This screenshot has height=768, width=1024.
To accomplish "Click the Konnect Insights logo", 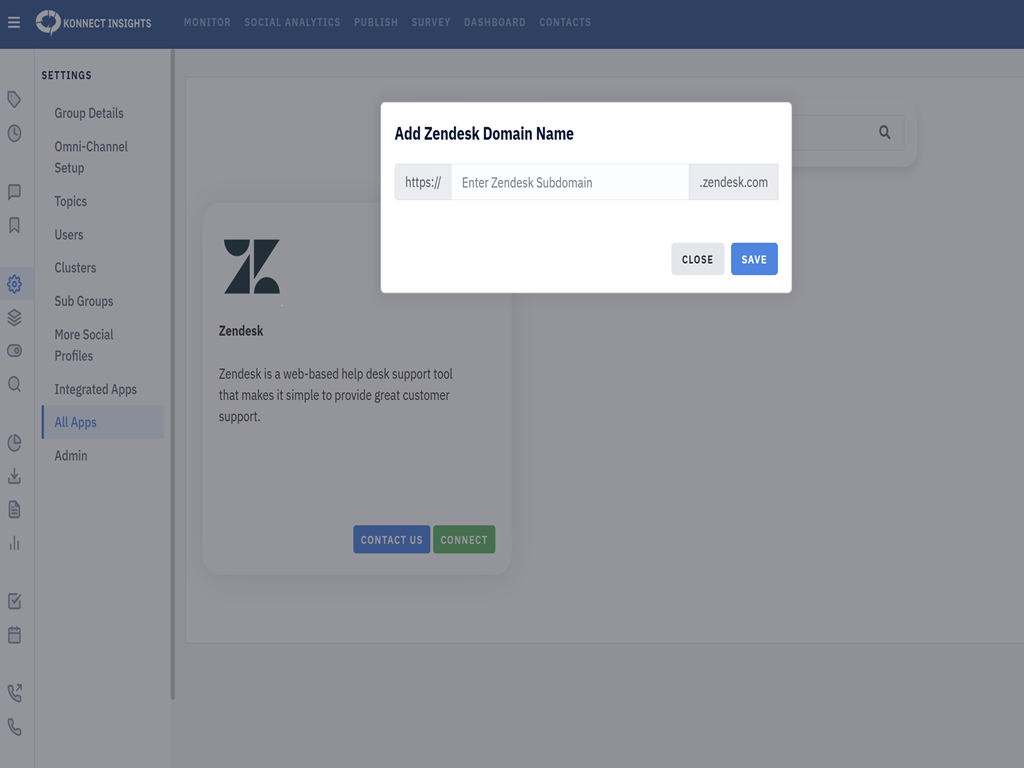I will (x=94, y=22).
